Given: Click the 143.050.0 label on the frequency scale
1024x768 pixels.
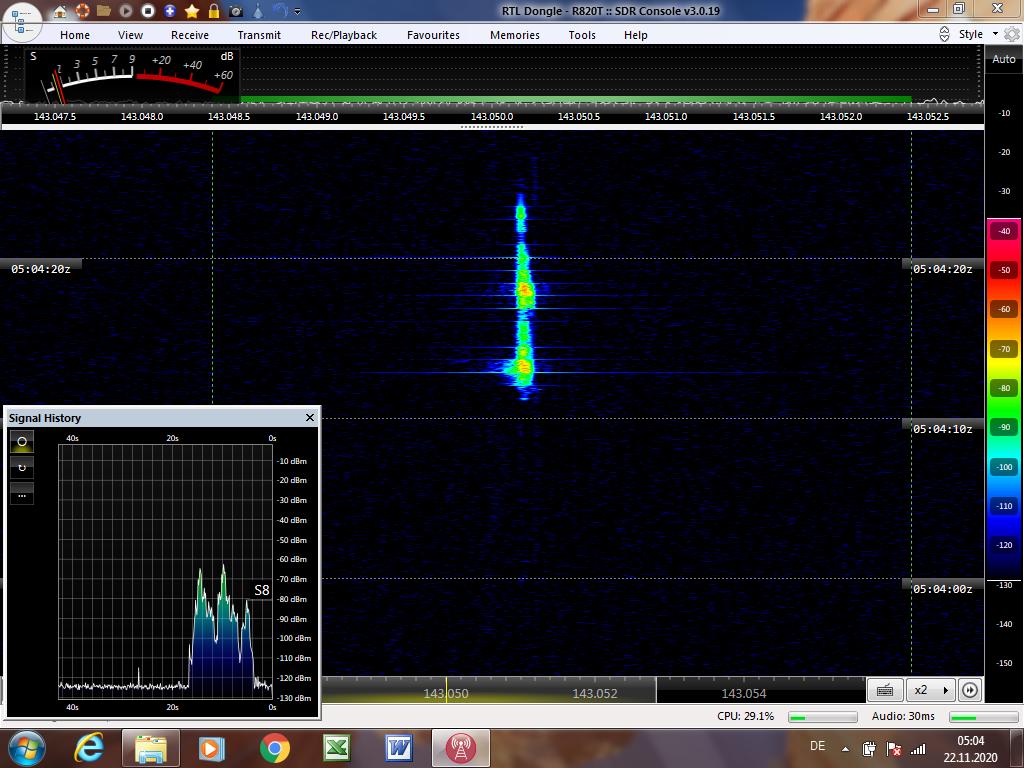Looking at the screenshot, I should [492, 116].
